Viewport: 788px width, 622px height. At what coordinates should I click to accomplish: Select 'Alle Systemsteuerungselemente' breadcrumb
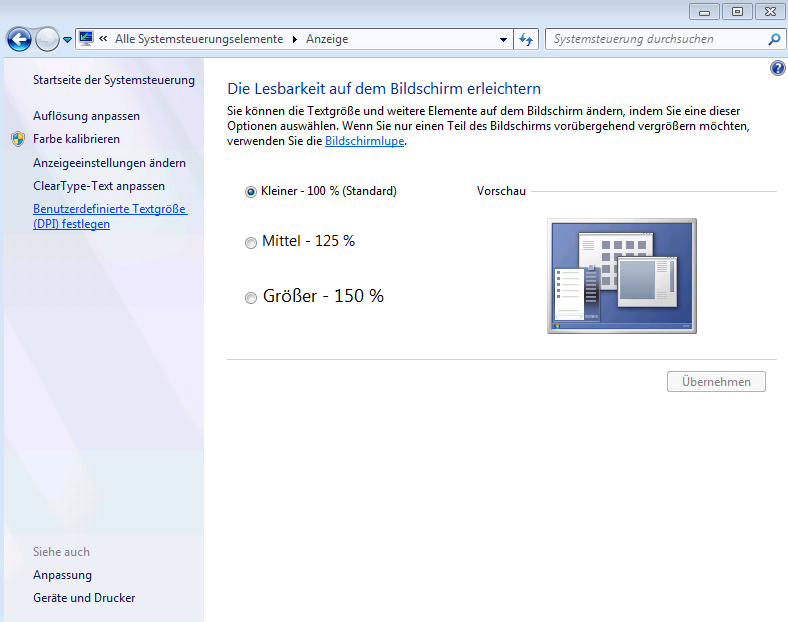pyautogui.click(x=199, y=39)
